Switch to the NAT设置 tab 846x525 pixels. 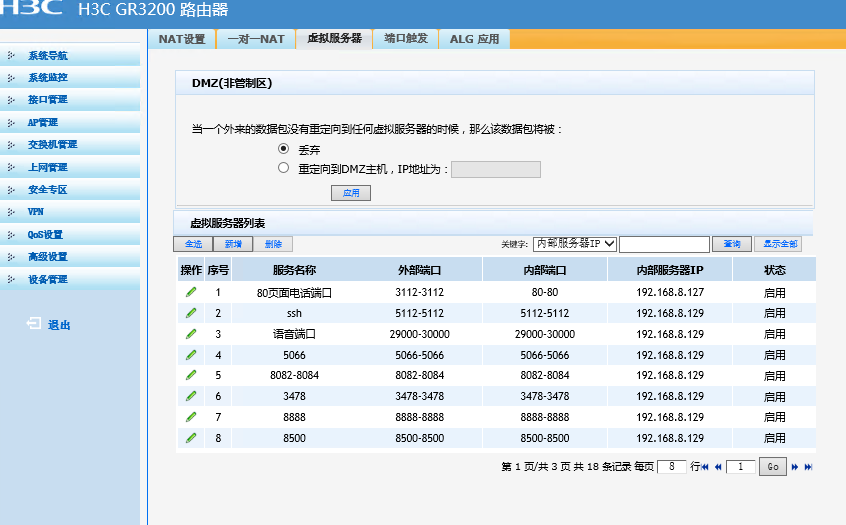pyautogui.click(x=182, y=39)
